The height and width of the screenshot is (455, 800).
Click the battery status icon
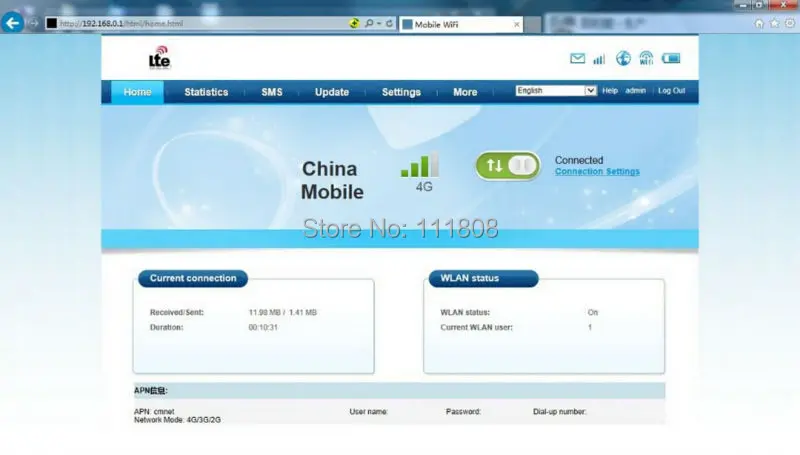[x=671, y=59]
